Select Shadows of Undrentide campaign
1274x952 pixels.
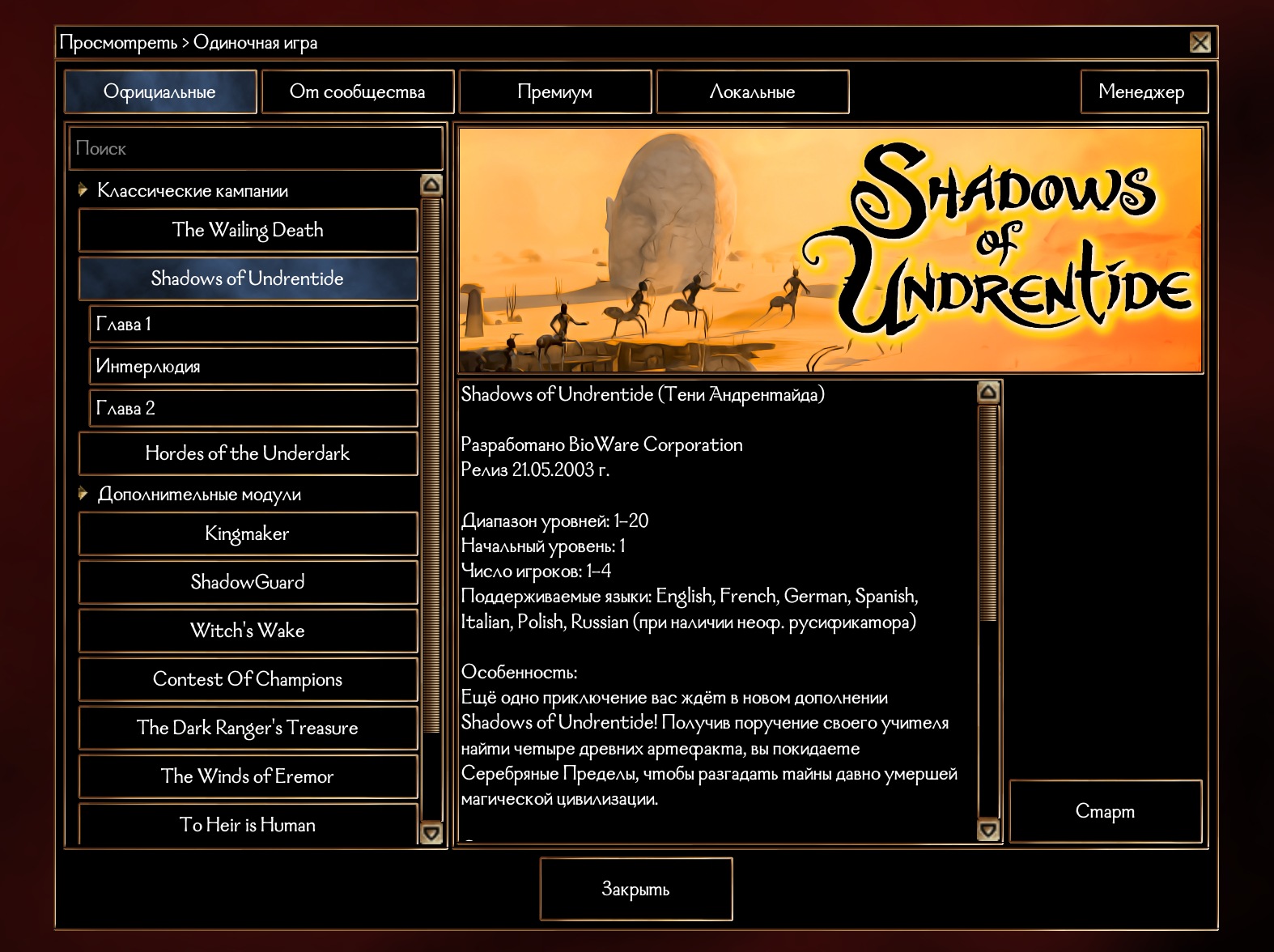pyautogui.click(x=248, y=278)
